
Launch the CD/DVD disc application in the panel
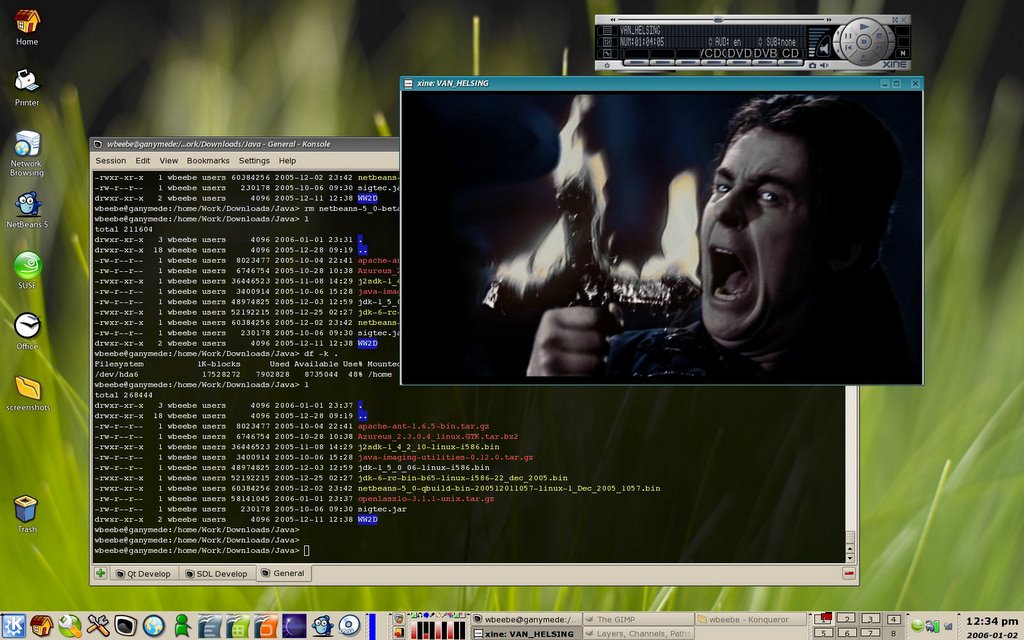click(349, 626)
